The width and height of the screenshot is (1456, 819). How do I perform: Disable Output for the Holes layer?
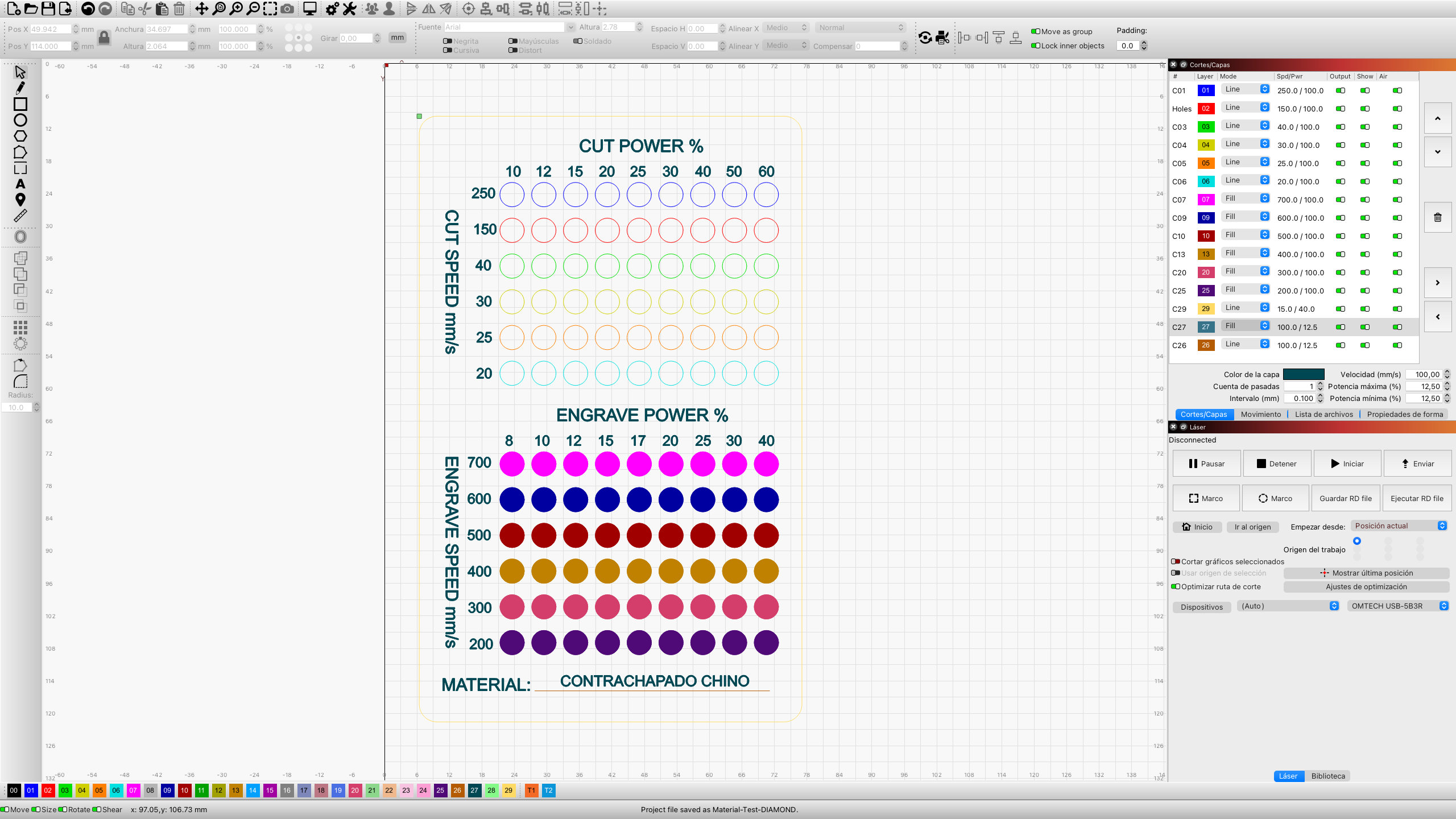(x=1341, y=108)
